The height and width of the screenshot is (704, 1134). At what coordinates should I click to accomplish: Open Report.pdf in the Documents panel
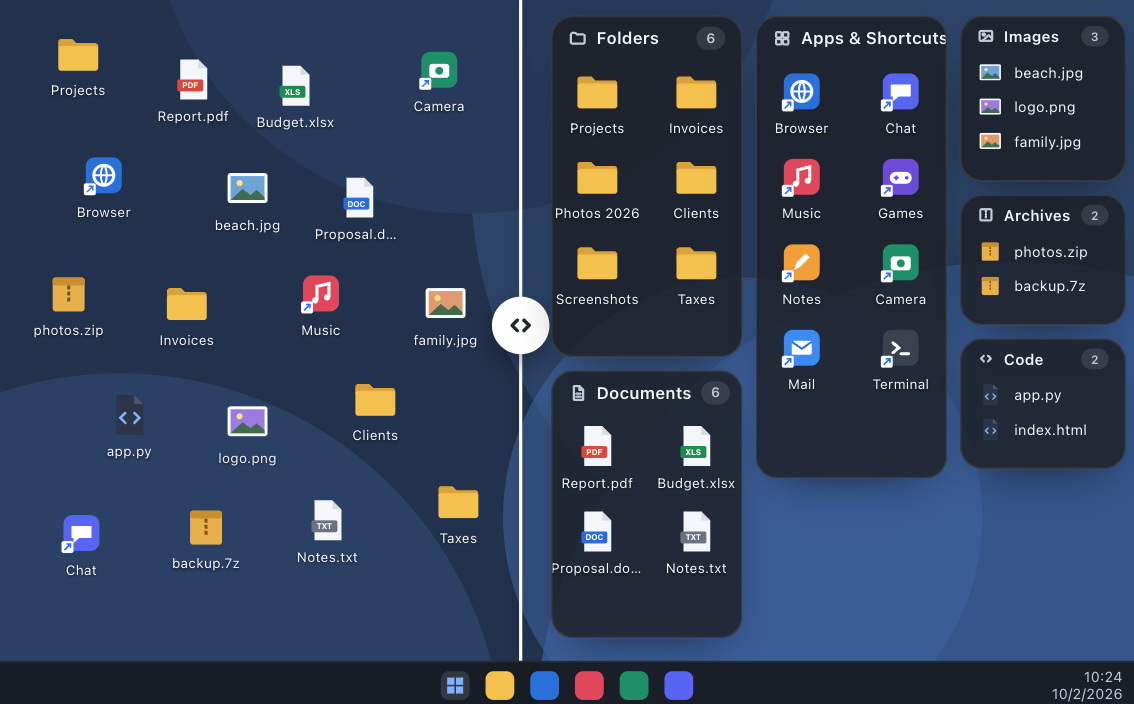pyautogui.click(x=597, y=459)
